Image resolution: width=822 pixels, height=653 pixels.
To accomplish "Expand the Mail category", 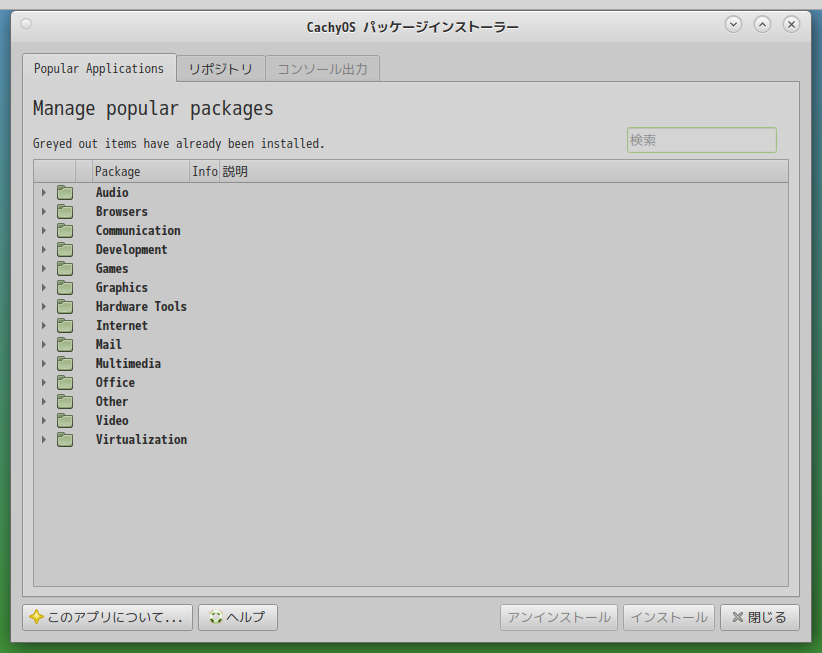I will click(x=44, y=344).
